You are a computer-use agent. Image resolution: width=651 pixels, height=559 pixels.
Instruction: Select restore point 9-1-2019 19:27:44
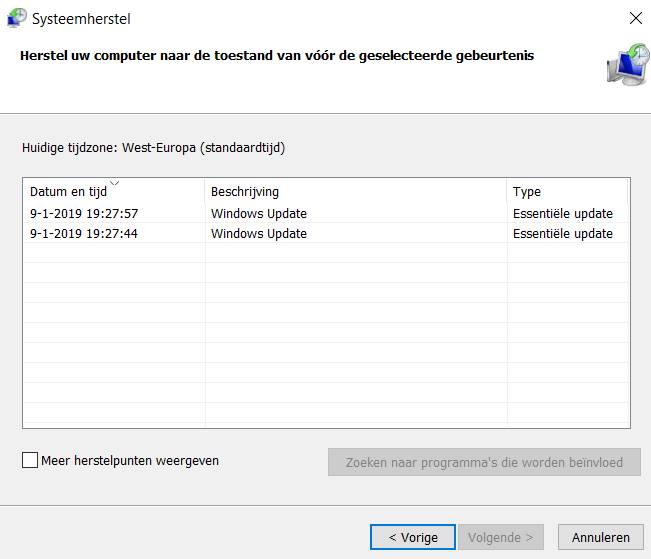[x=326, y=233]
